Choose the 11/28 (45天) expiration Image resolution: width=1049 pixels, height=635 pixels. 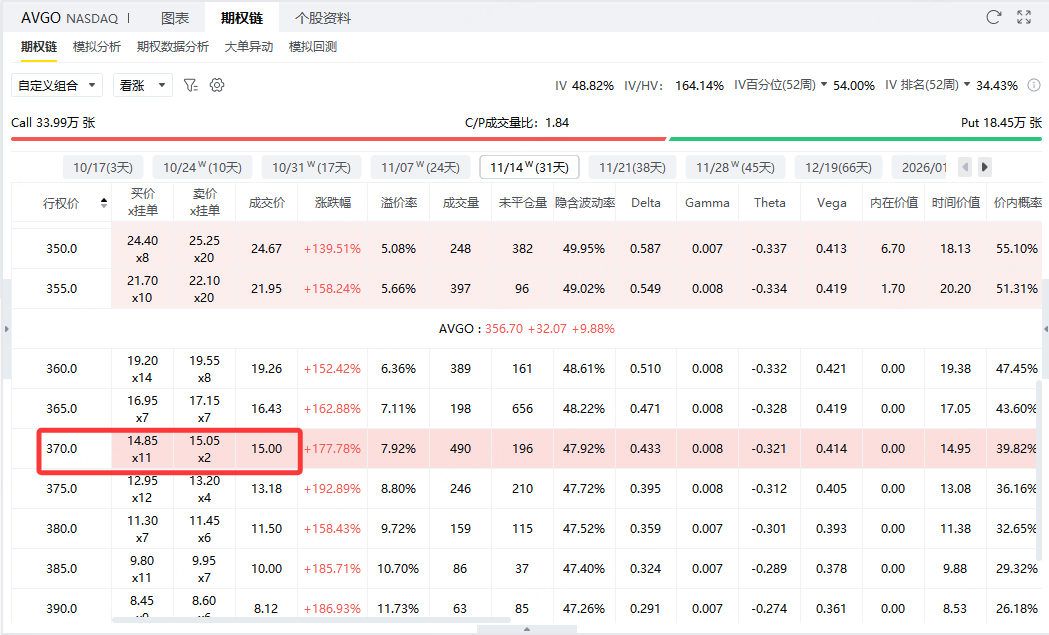point(735,167)
